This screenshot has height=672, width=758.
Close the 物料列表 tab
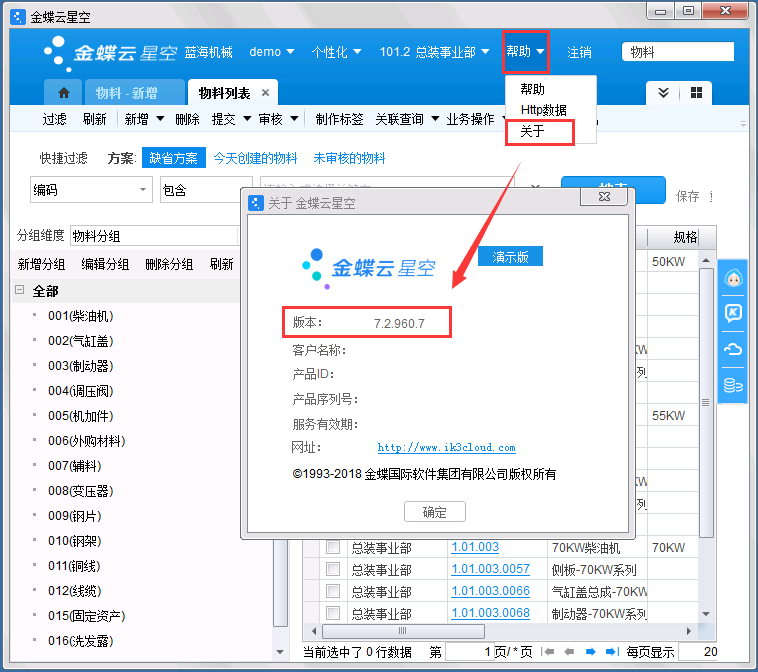pyautogui.click(x=265, y=93)
